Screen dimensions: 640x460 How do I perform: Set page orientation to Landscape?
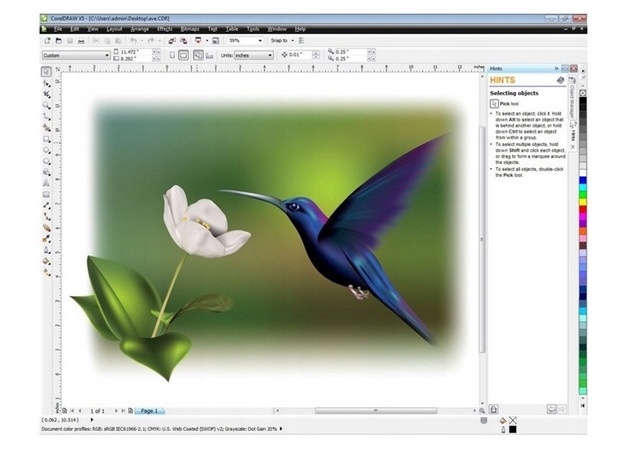[184, 55]
